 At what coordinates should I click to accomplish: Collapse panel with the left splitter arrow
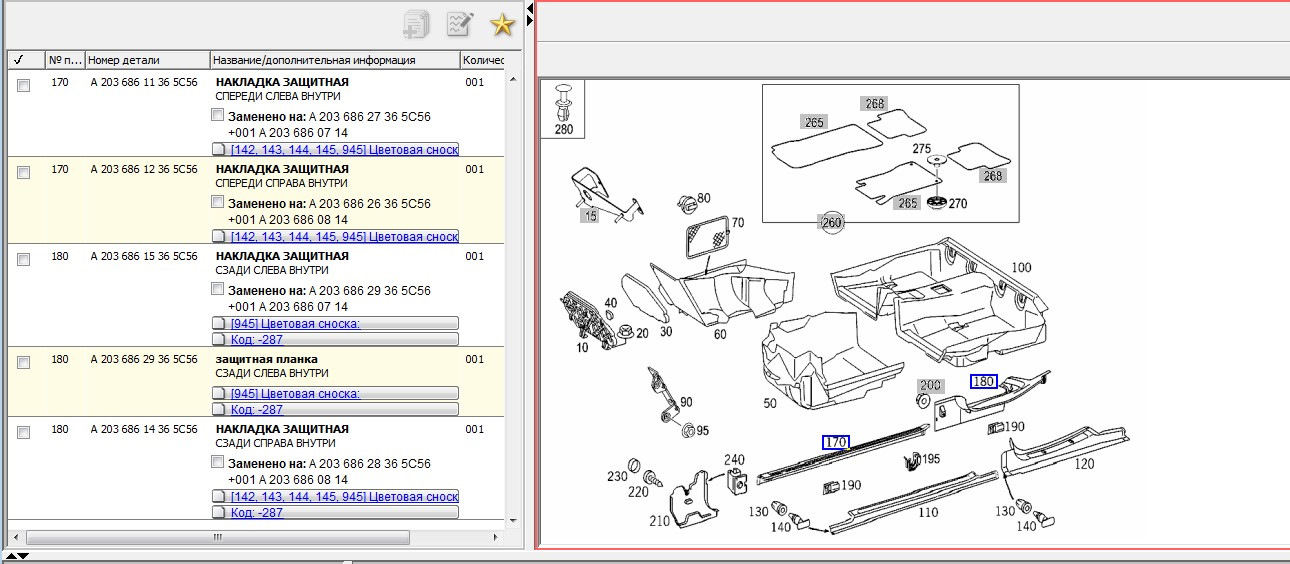(x=530, y=8)
